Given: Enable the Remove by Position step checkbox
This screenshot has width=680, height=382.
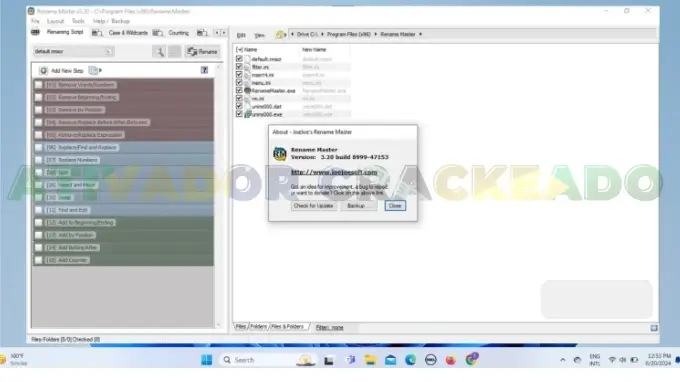Looking at the screenshot, I should coord(39,110).
